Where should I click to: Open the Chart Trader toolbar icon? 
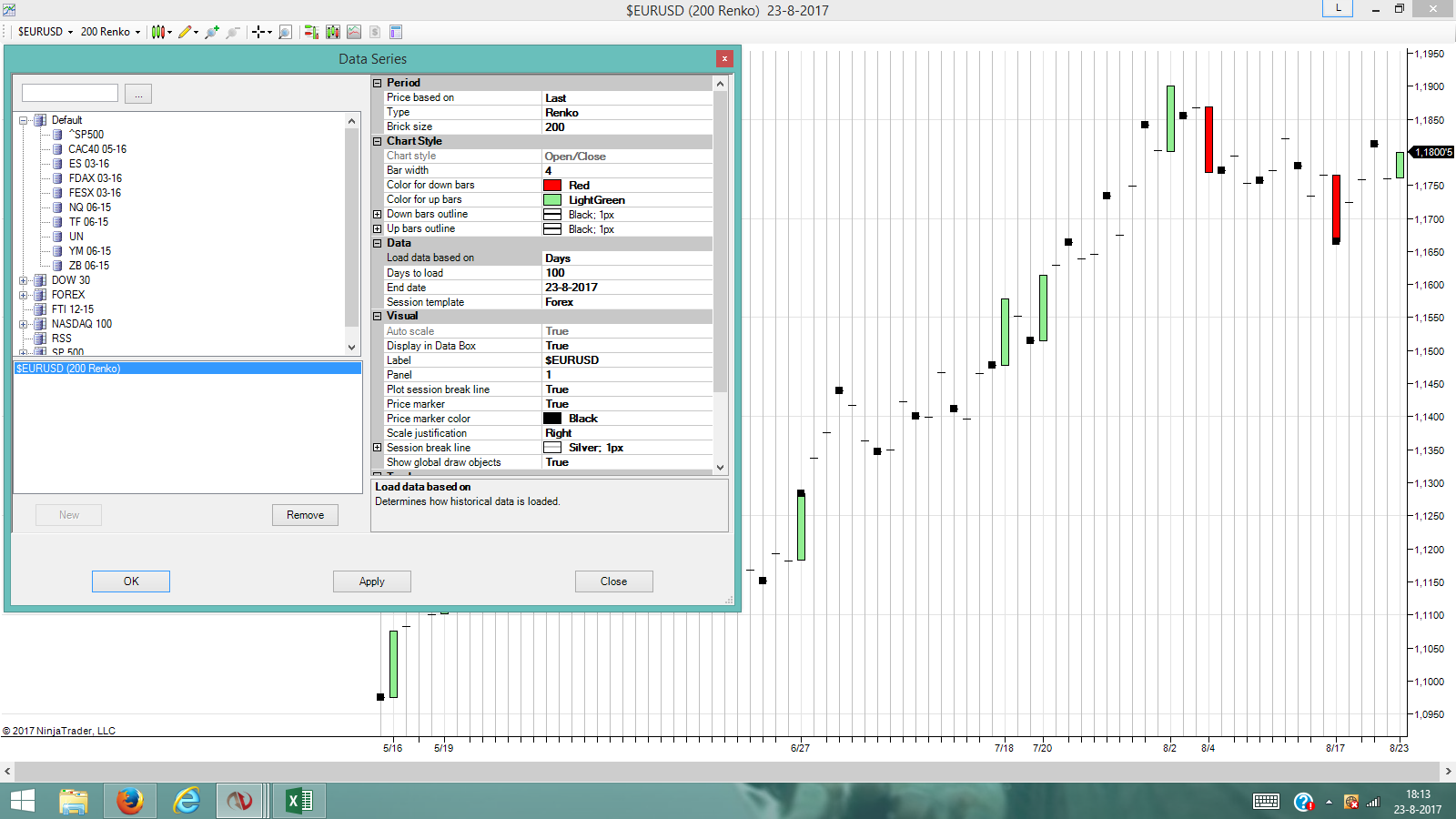pyautogui.click(x=311, y=32)
